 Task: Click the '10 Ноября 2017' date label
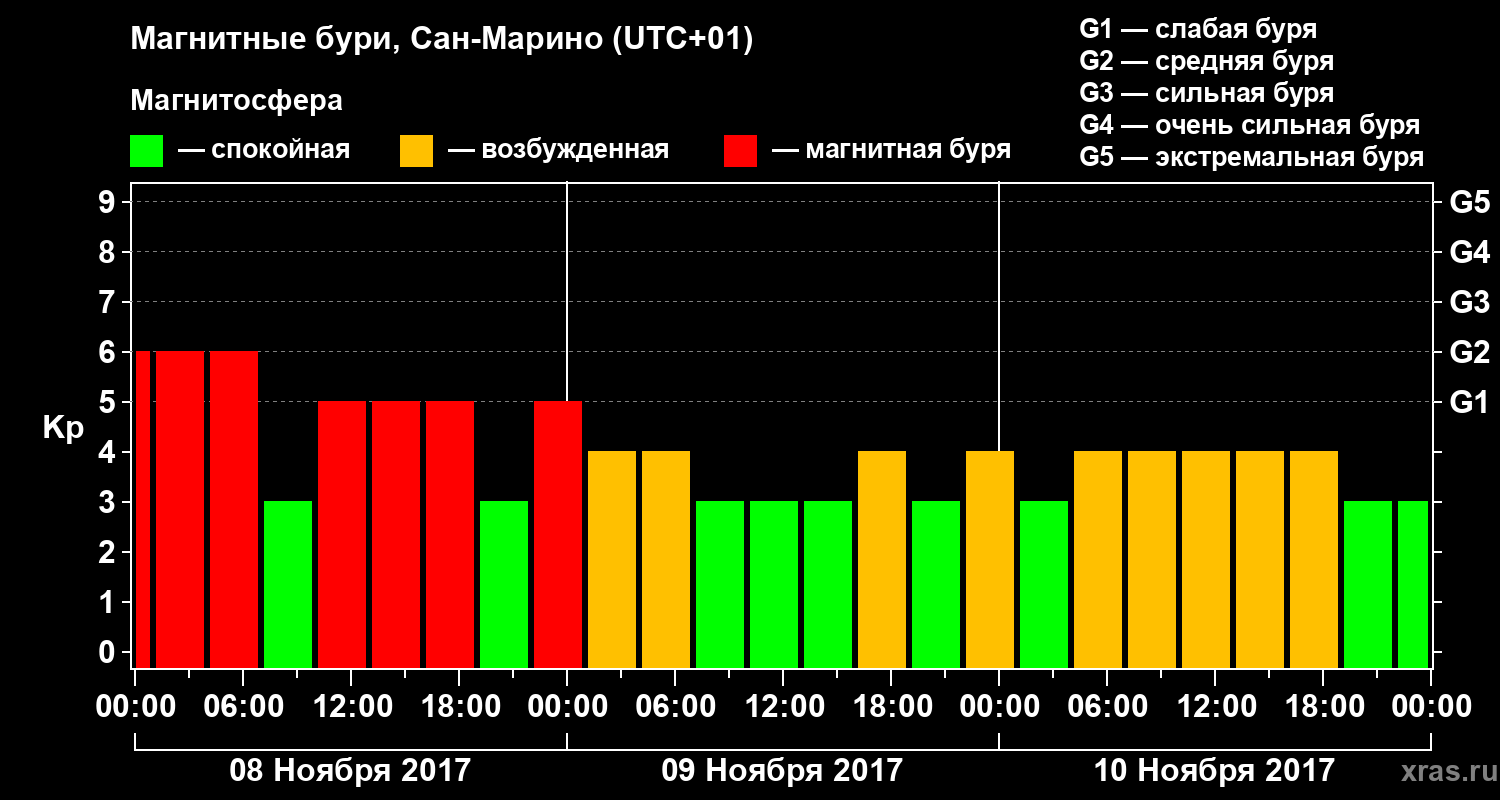(x=1214, y=771)
